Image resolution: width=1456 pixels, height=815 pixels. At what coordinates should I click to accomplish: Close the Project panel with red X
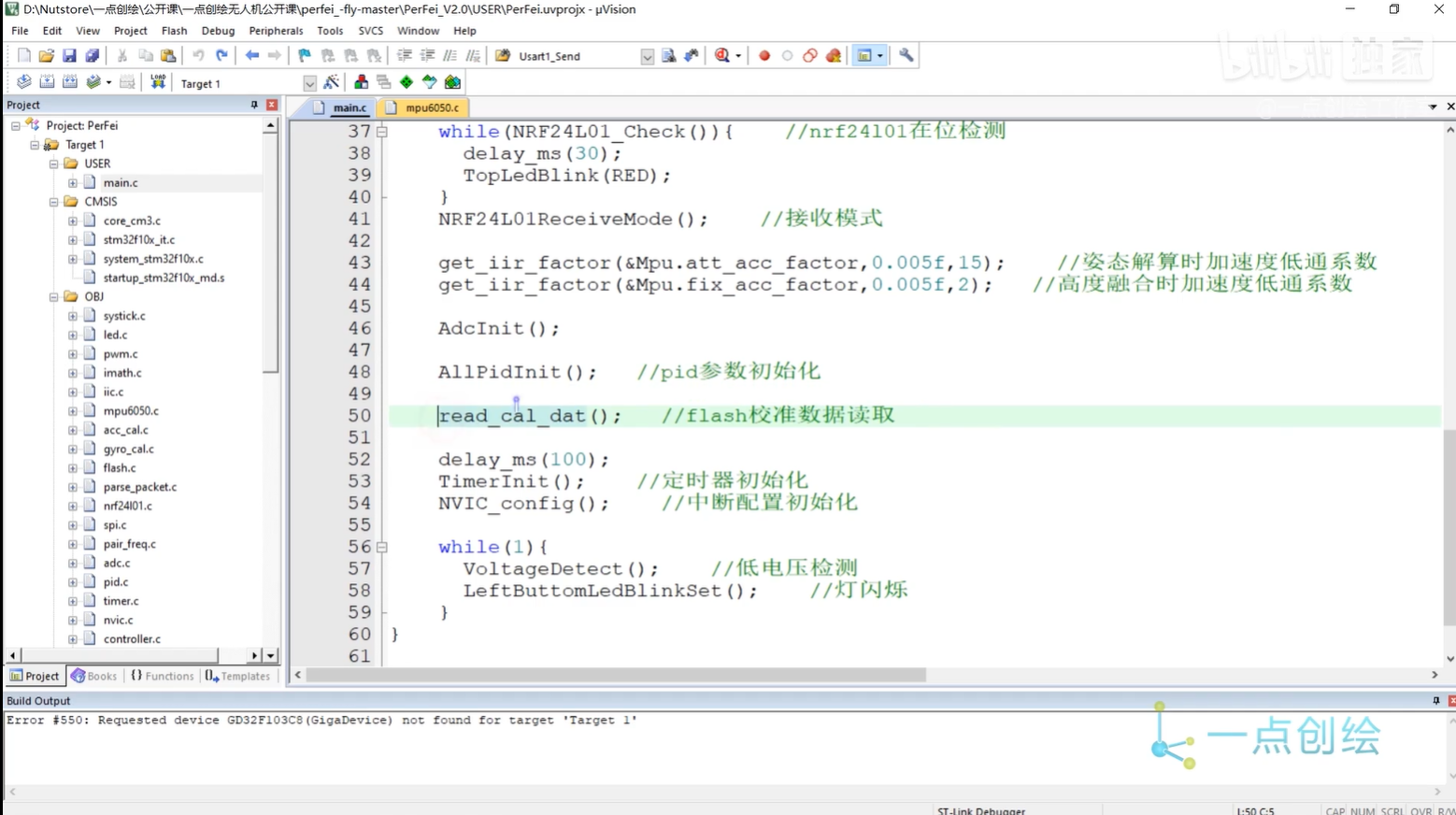tap(271, 105)
